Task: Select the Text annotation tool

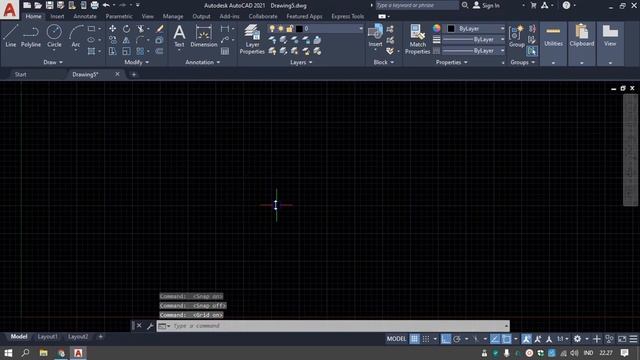Action: pyautogui.click(x=179, y=36)
